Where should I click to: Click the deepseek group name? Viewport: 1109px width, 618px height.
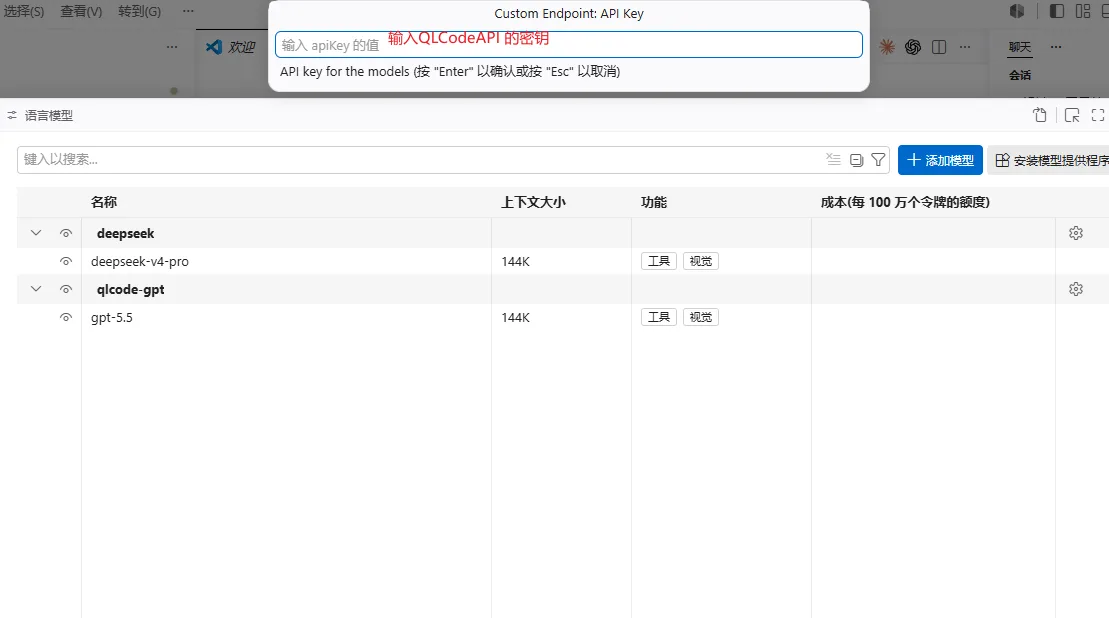tap(125, 233)
